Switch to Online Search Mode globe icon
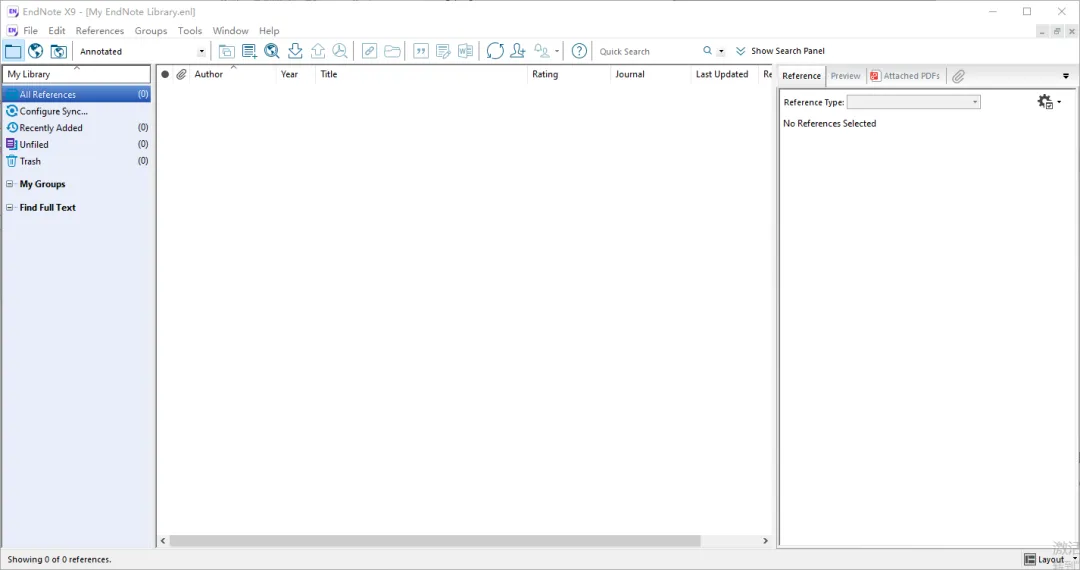 36,51
